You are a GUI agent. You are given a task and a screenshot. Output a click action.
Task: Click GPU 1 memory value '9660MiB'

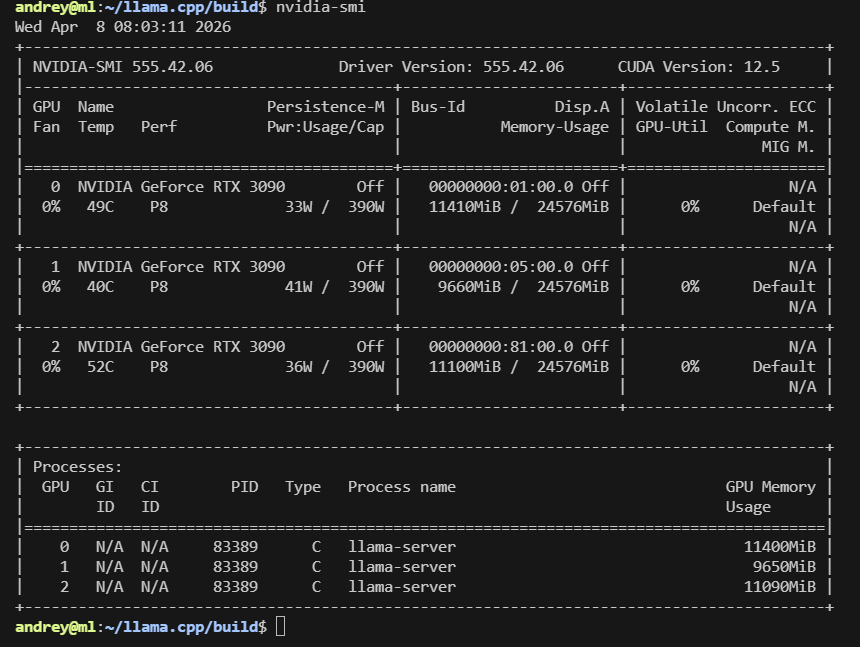coord(469,287)
